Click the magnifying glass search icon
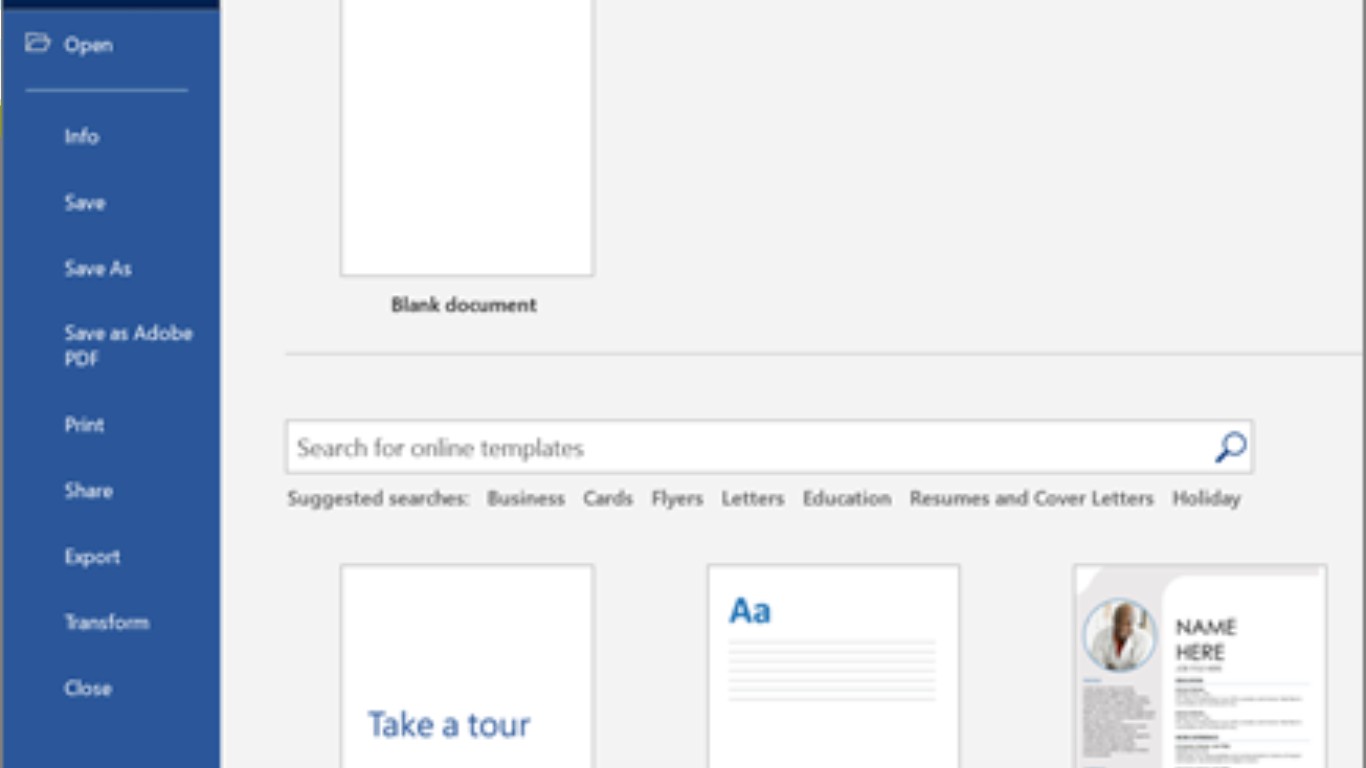Viewport: 1366px width, 768px height. [1230, 447]
